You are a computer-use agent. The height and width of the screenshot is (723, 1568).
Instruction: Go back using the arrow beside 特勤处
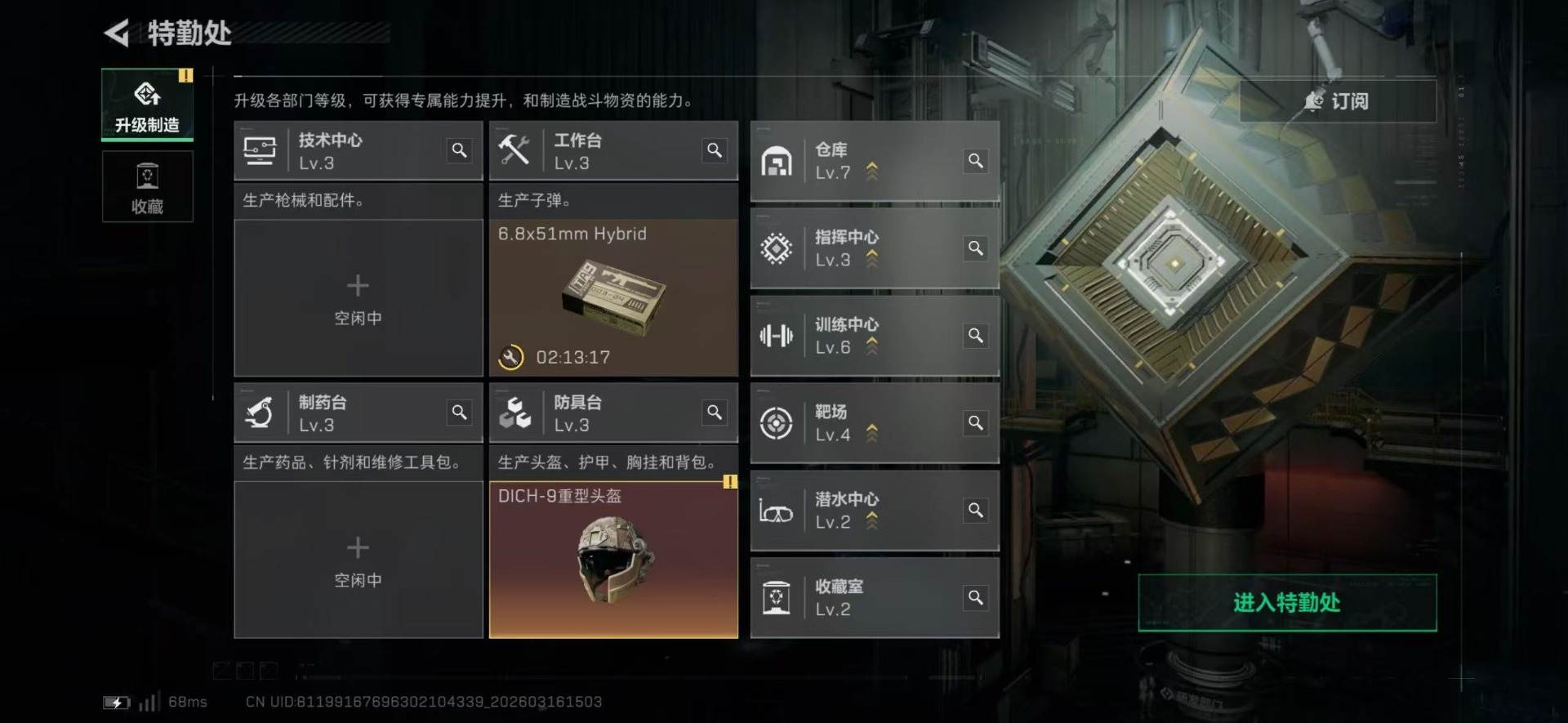[116, 33]
